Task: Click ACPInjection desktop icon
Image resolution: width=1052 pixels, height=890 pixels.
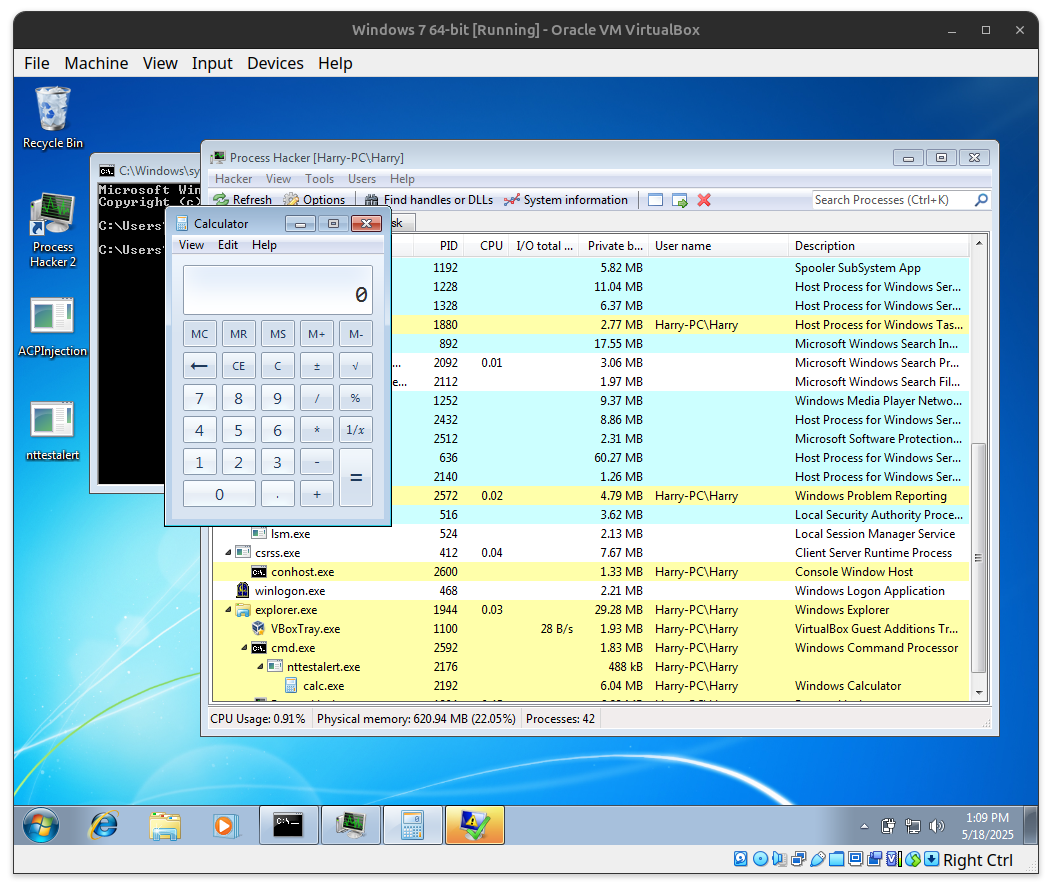Action: coord(52,327)
